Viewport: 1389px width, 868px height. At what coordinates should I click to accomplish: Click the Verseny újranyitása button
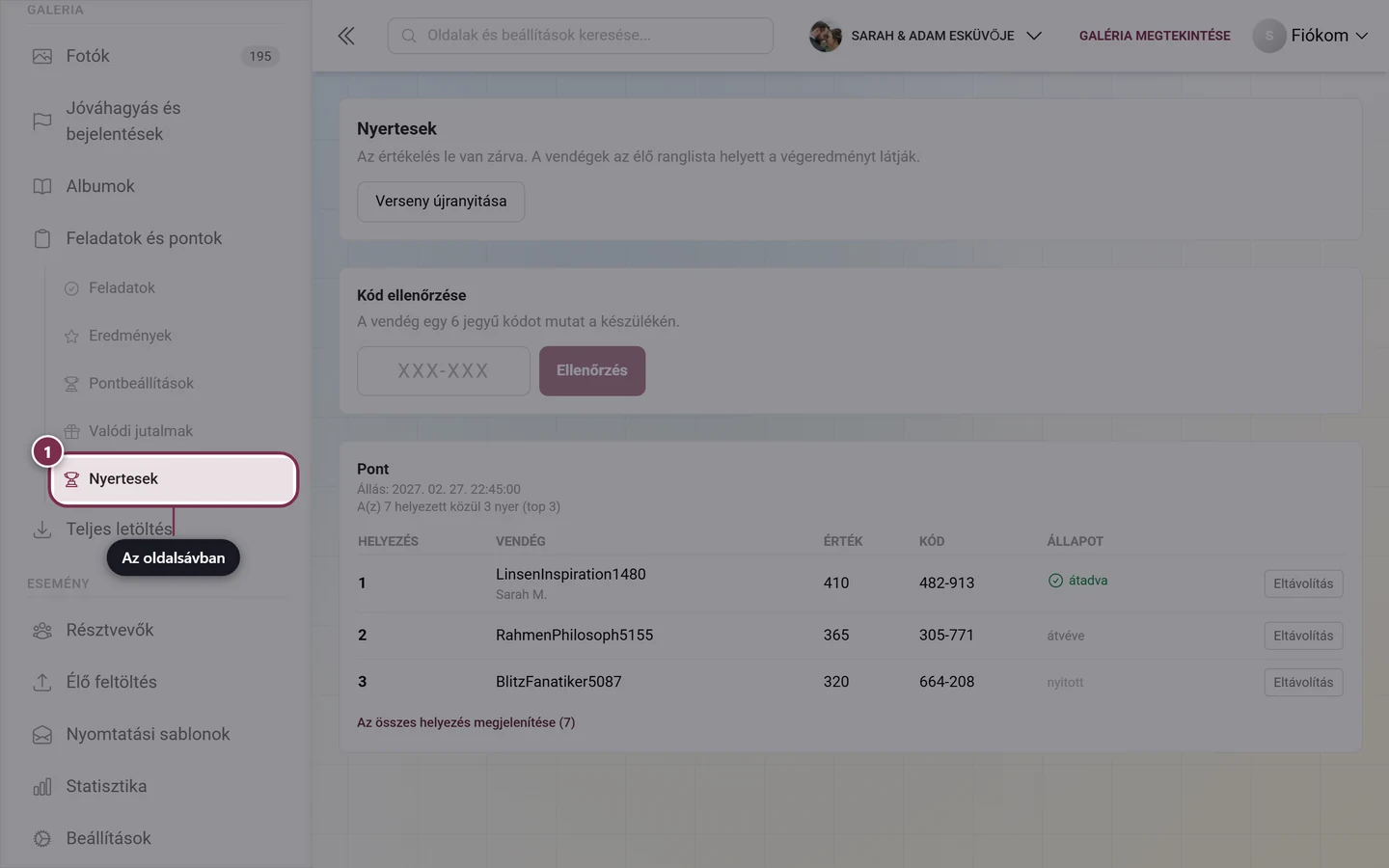pyautogui.click(x=441, y=202)
